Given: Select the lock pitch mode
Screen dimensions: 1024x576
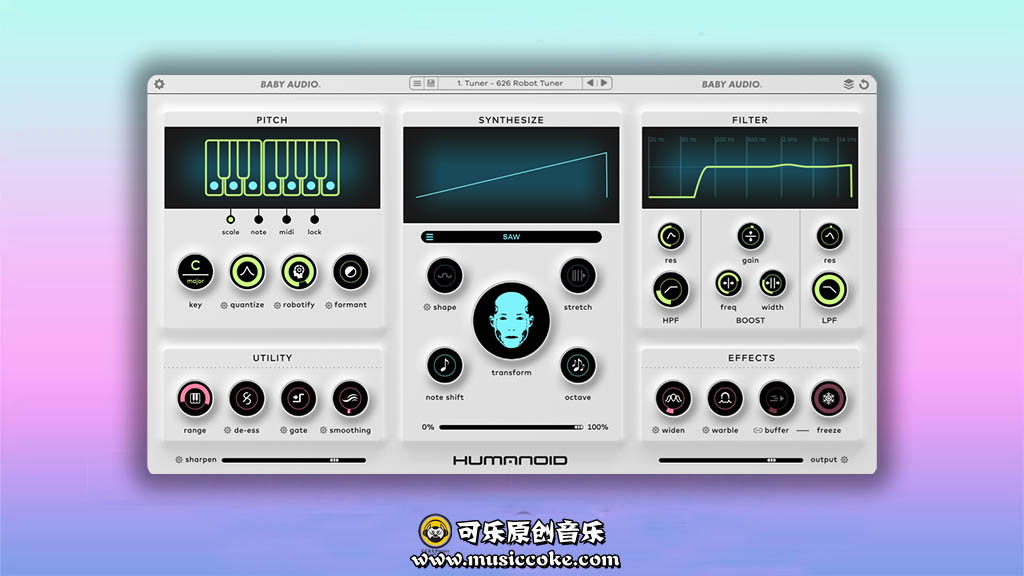Looking at the screenshot, I should coord(315,219).
